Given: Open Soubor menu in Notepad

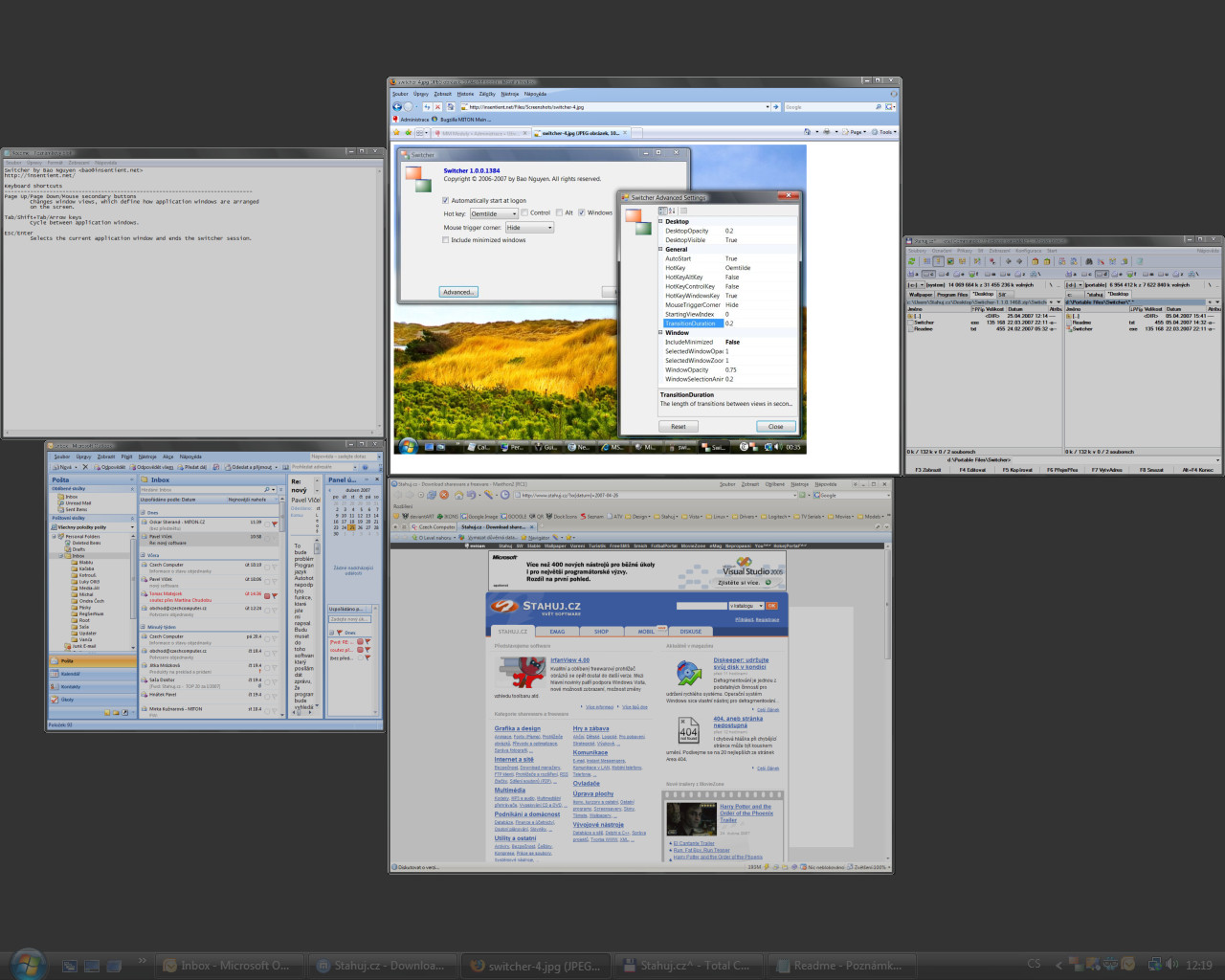Looking at the screenshot, I should tap(14, 163).
